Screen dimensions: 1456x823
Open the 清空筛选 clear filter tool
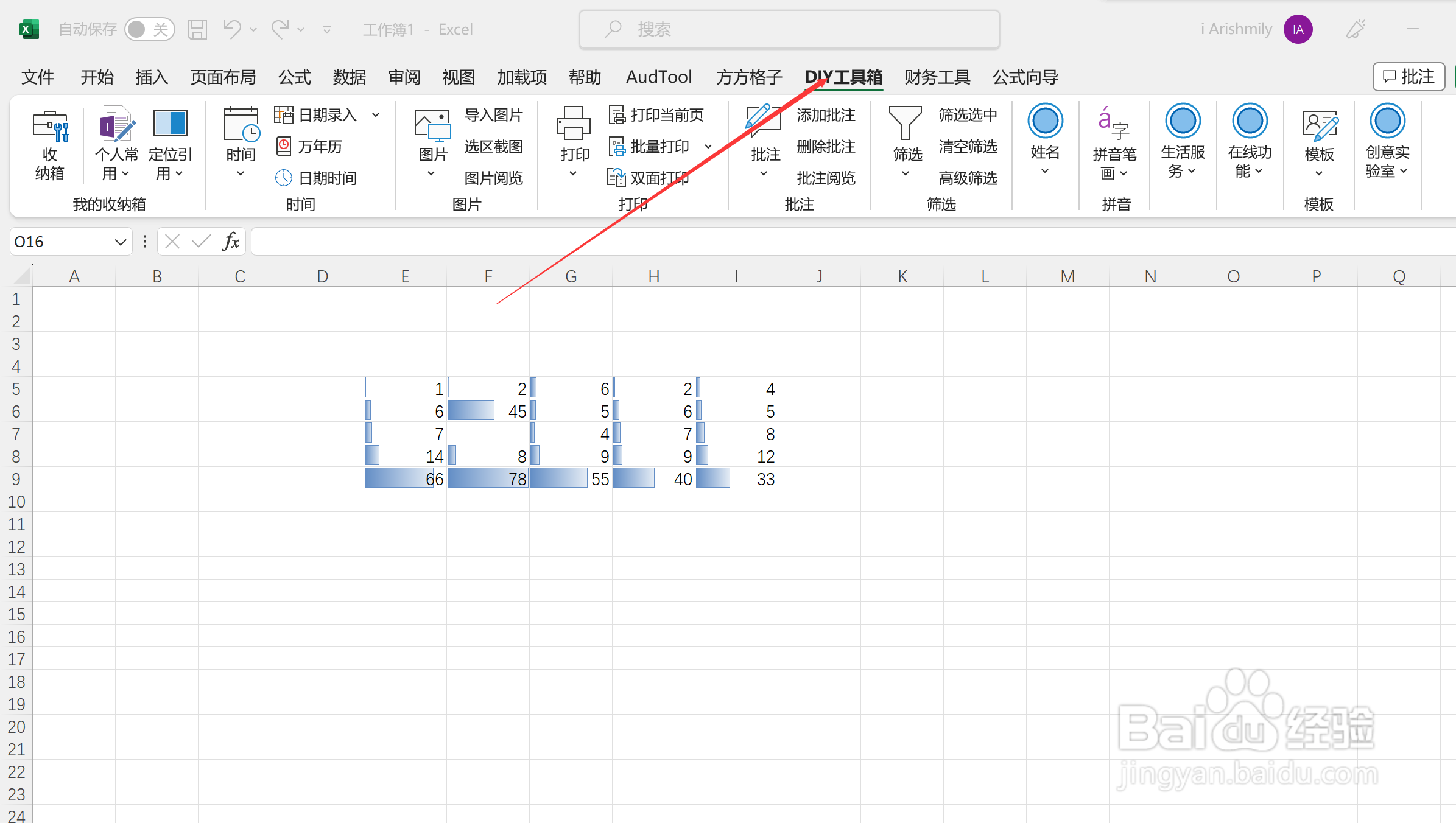968,146
